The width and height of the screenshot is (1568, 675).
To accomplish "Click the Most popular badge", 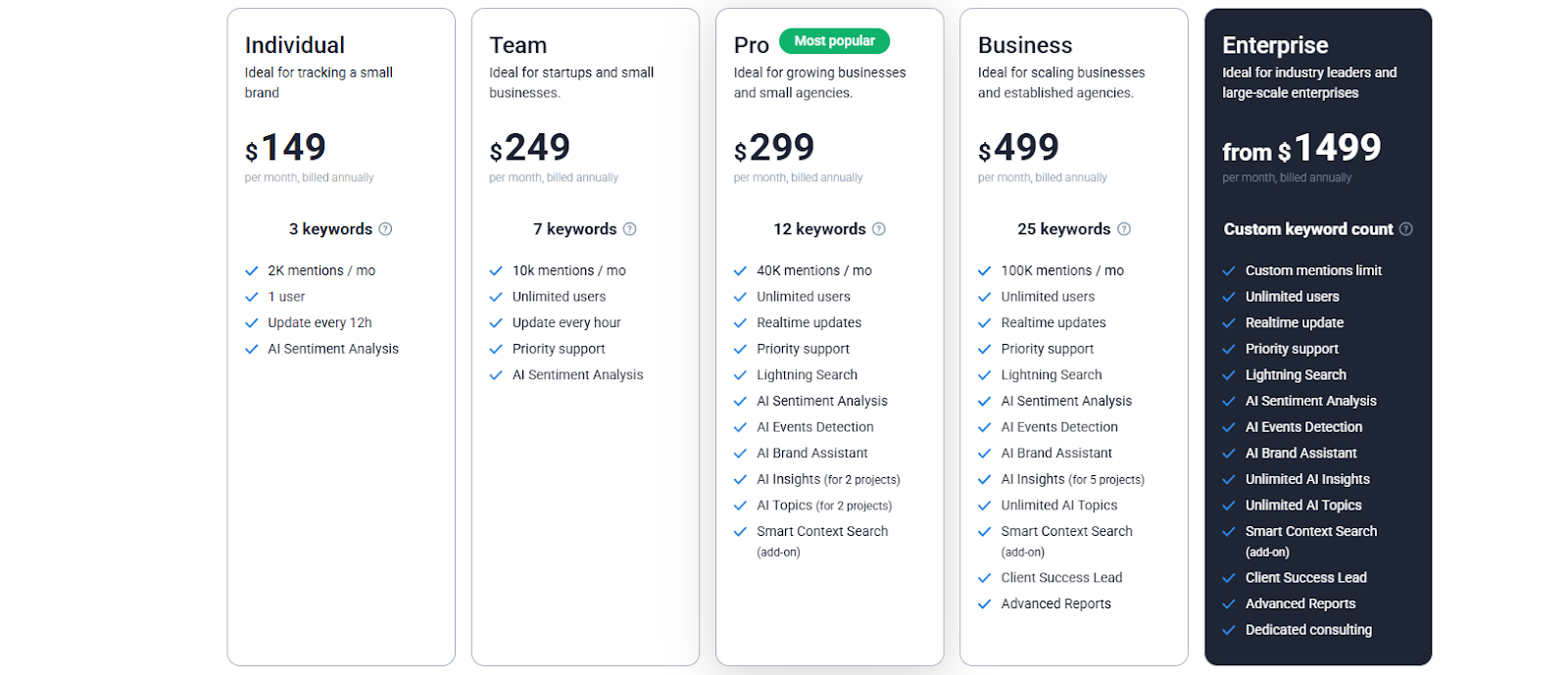I will (834, 41).
